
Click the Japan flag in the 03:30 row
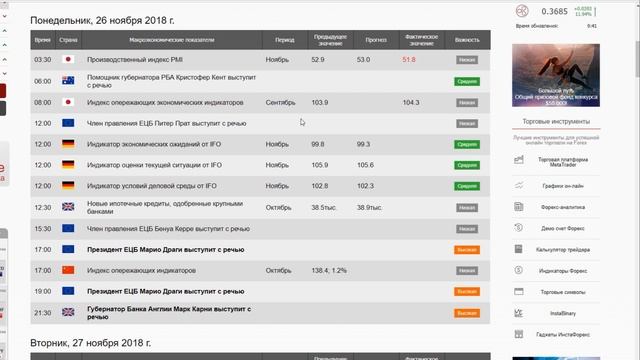point(68,60)
